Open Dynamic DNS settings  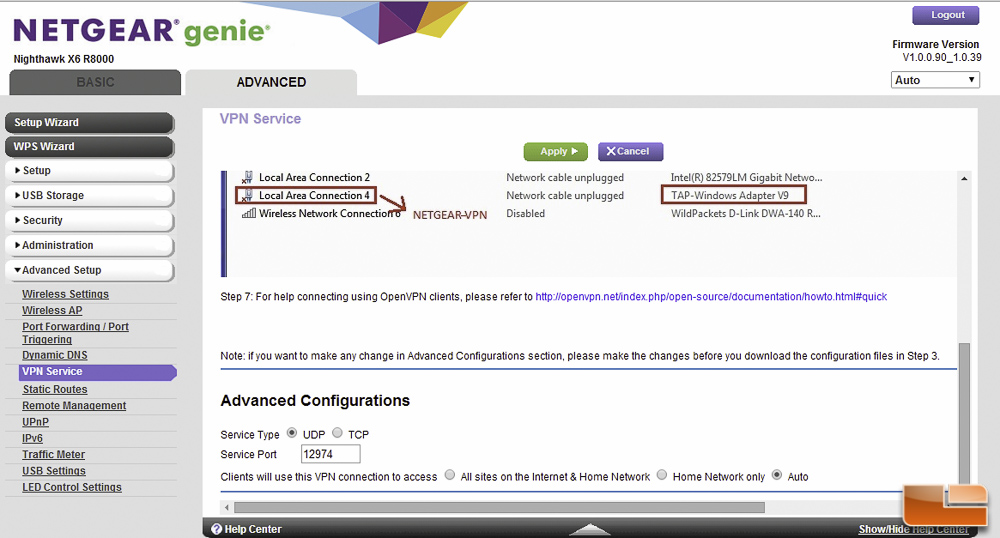point(55,355)
